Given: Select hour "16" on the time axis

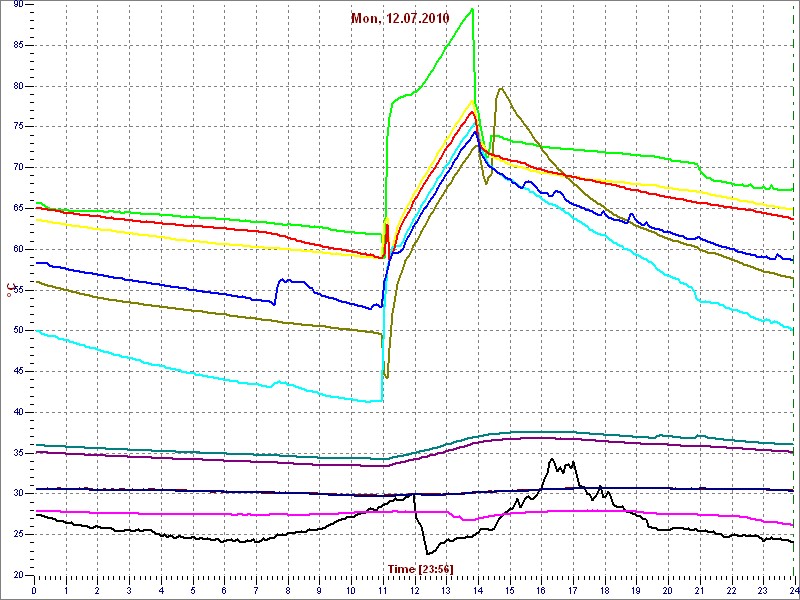Looking at the screenshot, I should tap(540, 590).
